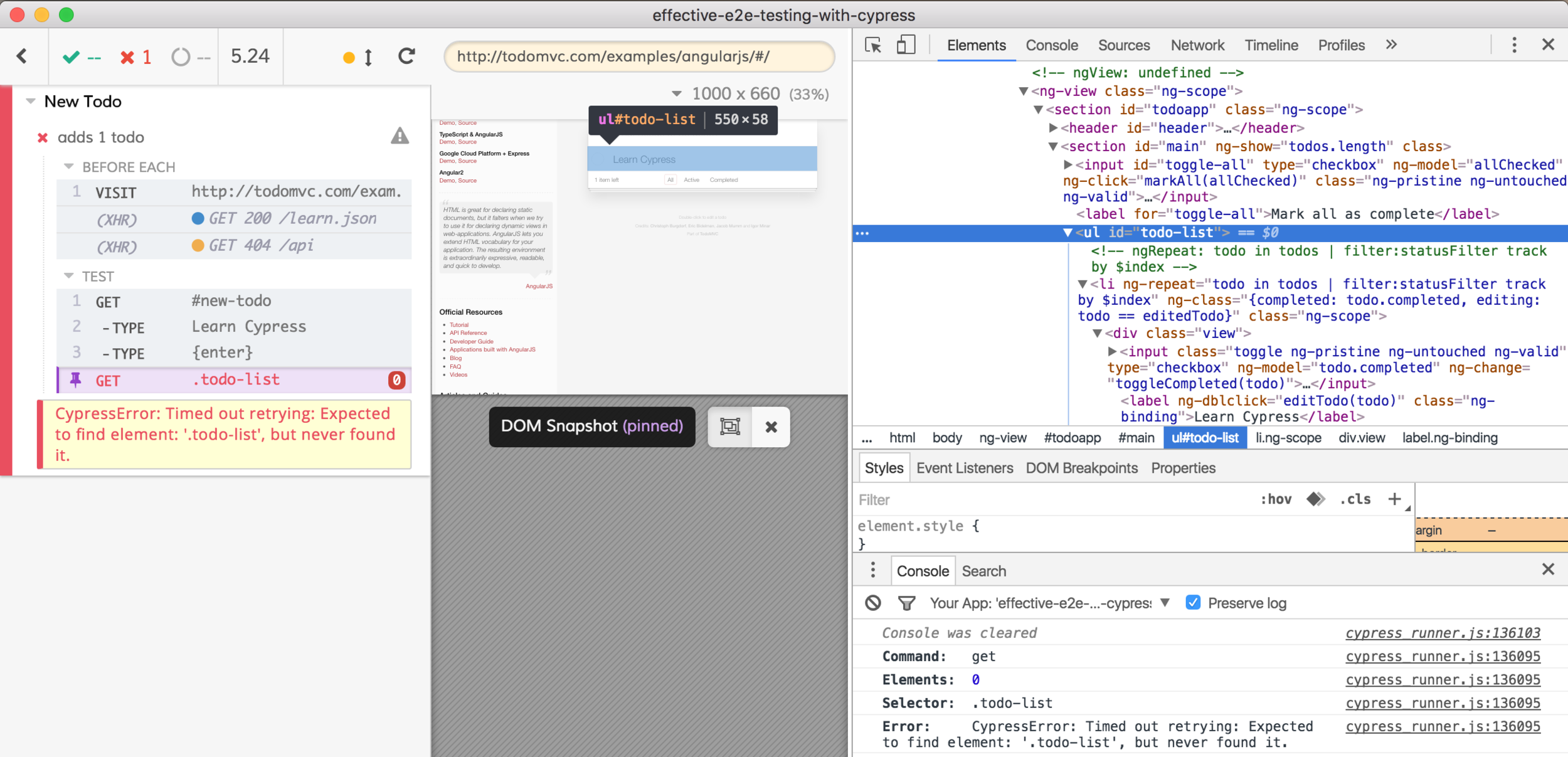The image size is (1568, 757).
Task: Toggle the :hov element state panel
Action: click(x=1276, y=499)
